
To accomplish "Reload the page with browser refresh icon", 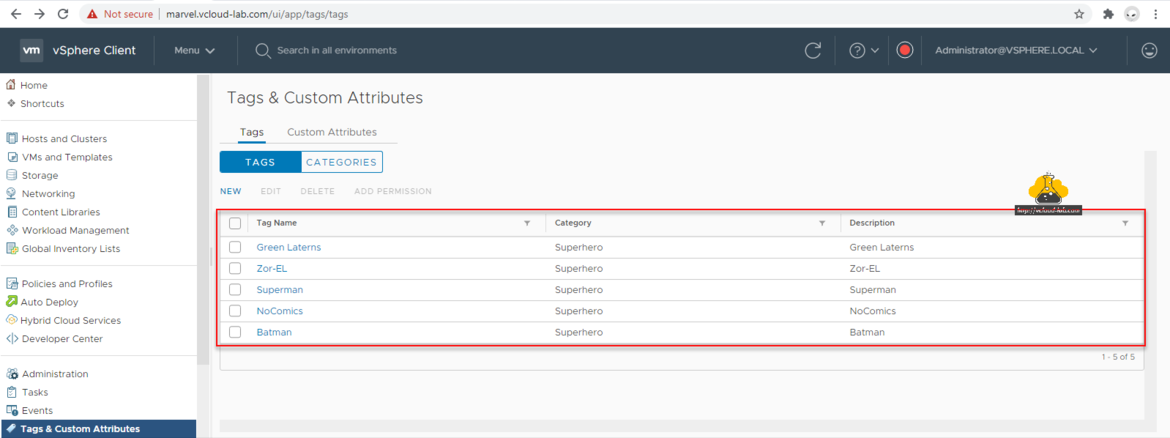I will coord(63,13).
